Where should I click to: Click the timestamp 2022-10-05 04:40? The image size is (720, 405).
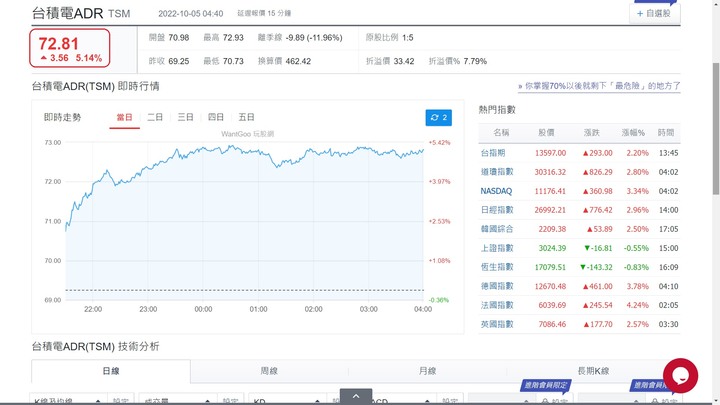click(x=191, y=14)
